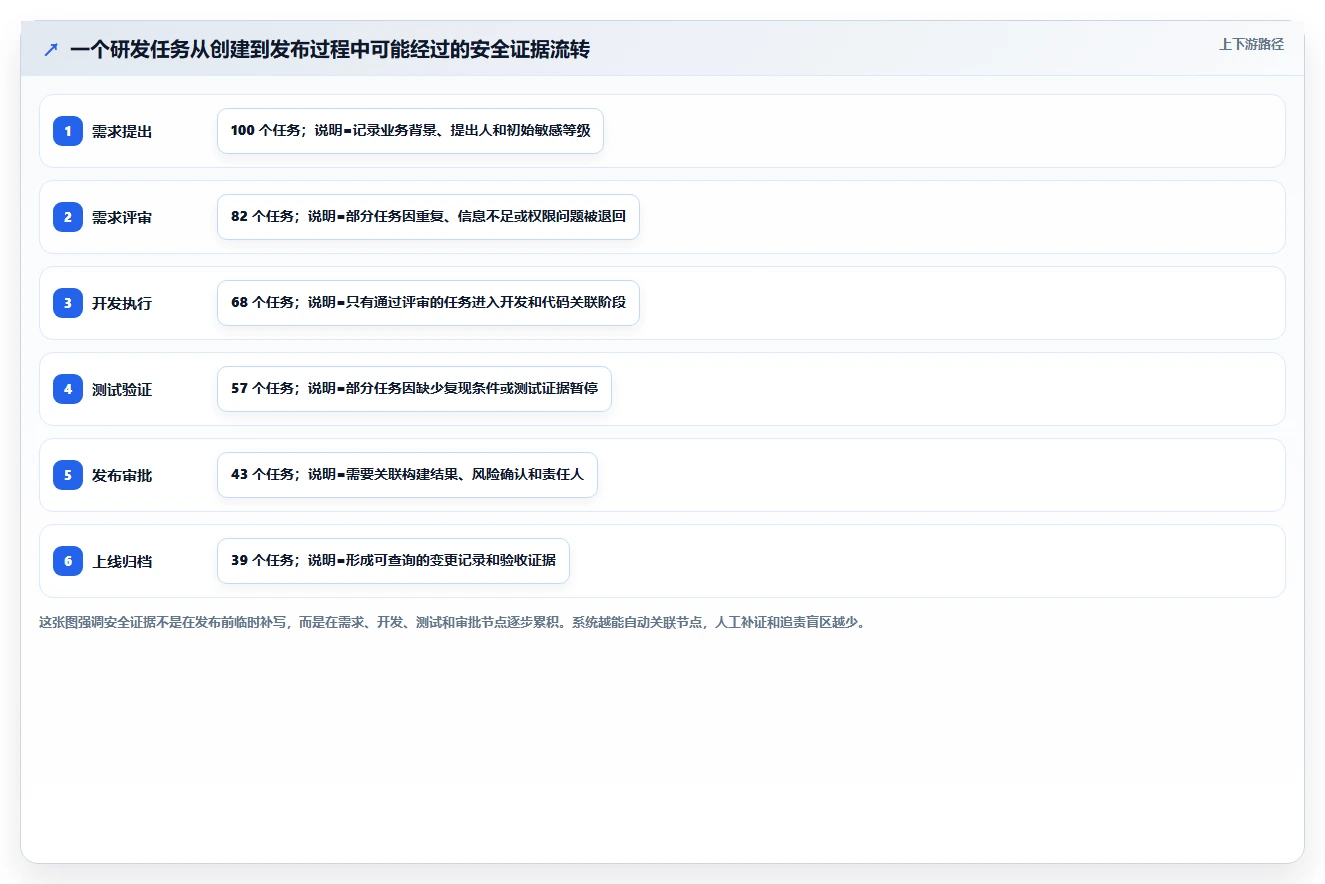1325x884 pixels.
Task: Click the chart title 一个研发任务从创建到发布
Action: tap(330, 49)
